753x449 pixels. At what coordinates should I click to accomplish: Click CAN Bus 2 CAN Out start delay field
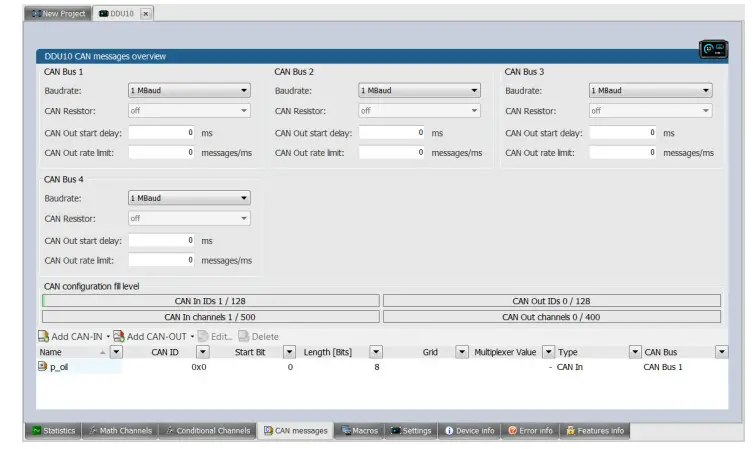tap(392, 133)
